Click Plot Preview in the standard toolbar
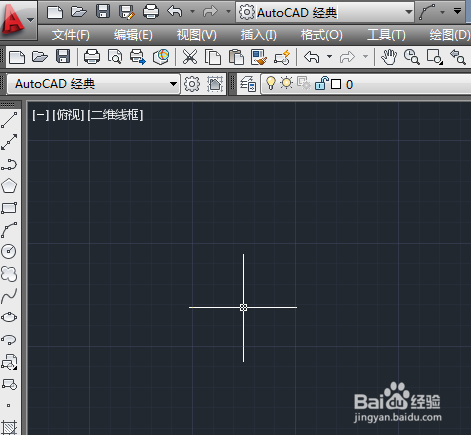Viewport: 471px width, 435px height. click(x=115, y=57)
